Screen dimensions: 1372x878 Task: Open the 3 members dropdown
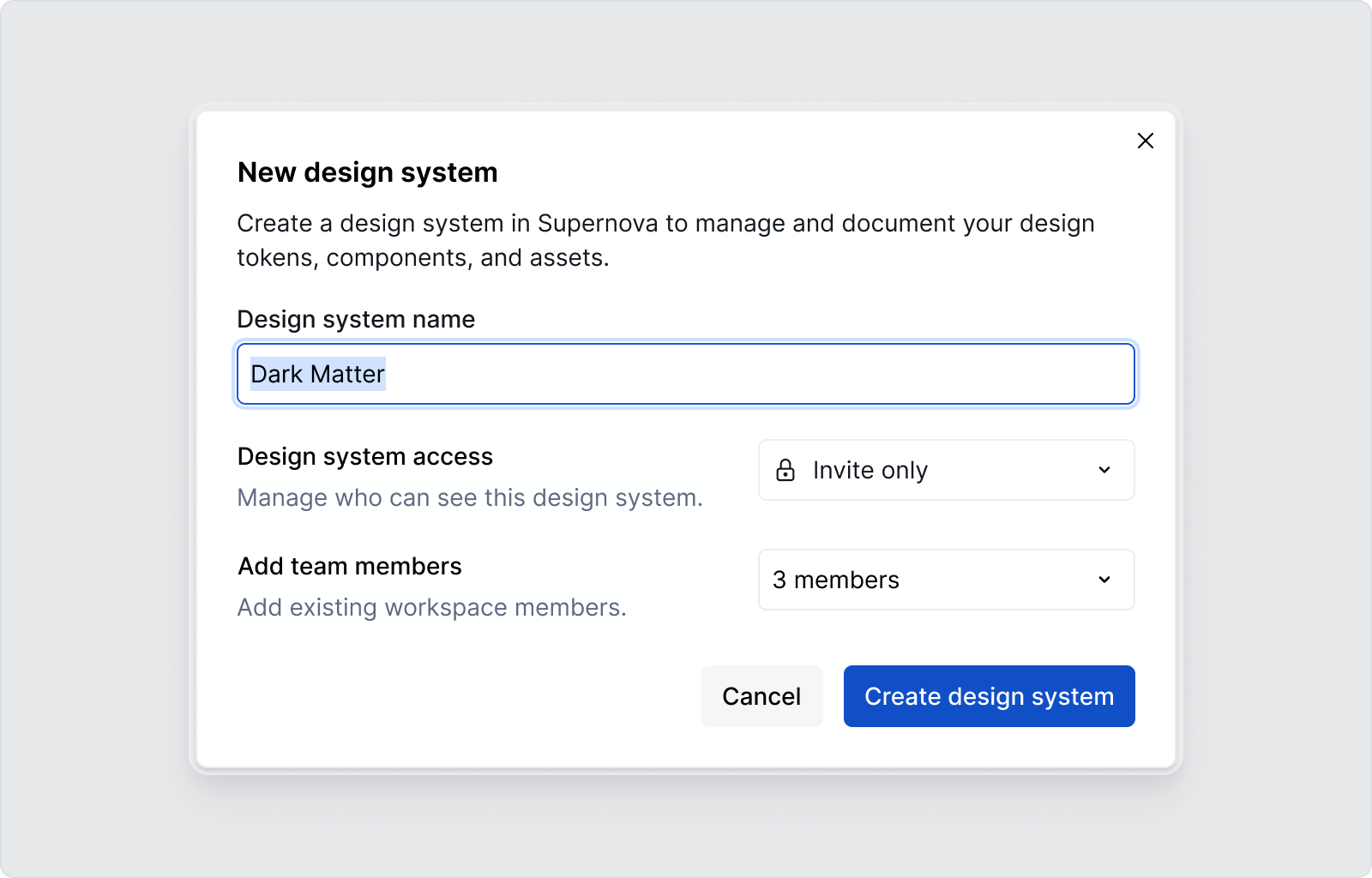pyautogui.click(x=946, y=580)
